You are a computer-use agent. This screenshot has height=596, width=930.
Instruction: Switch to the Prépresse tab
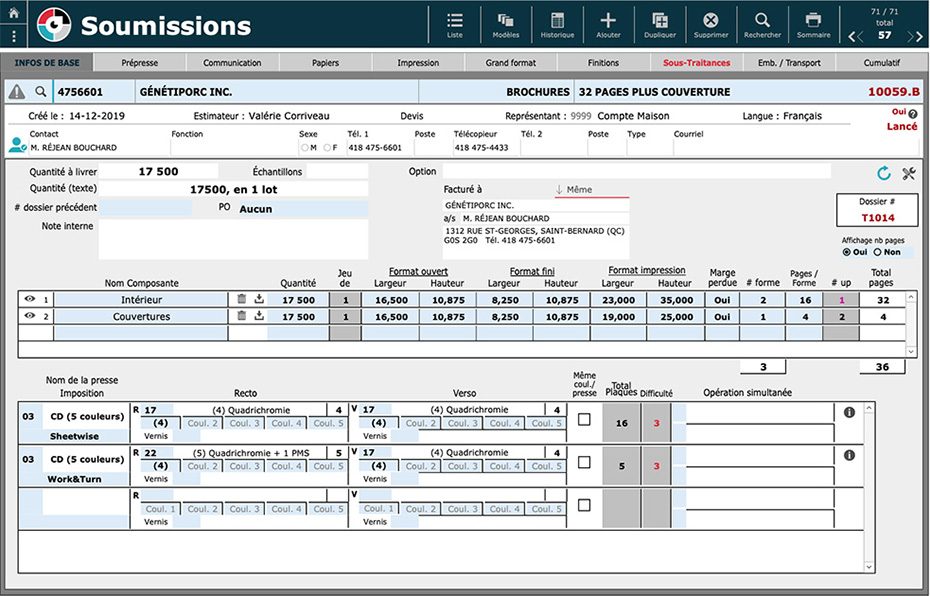(x=139, y=63)
